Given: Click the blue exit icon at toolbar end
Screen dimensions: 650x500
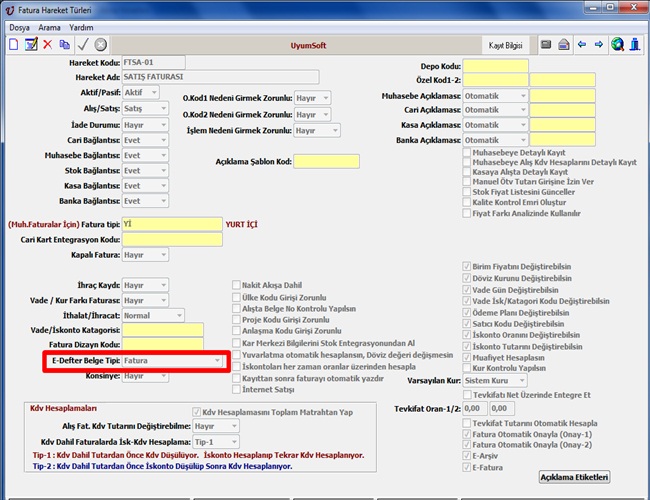Looking at the screenshot, I should pos(635,44).
